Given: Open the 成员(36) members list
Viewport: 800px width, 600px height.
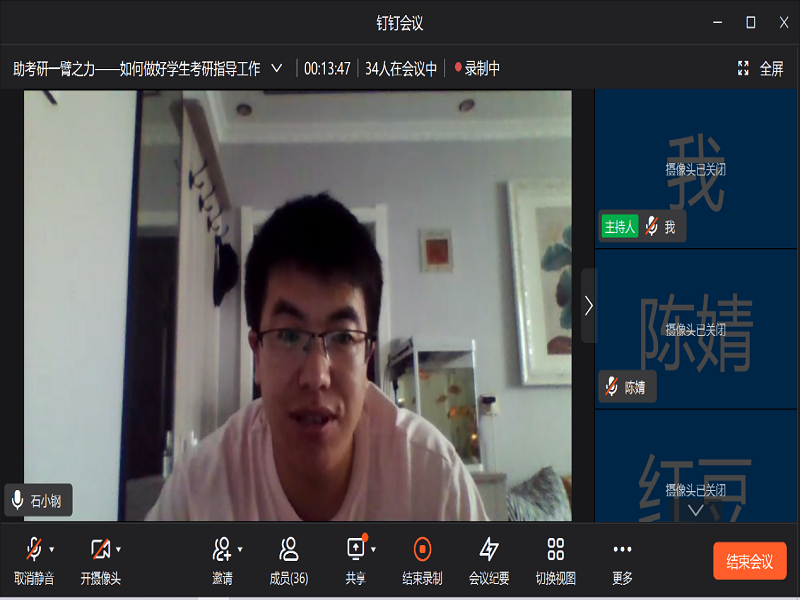Looking at the screenshot, I should coord(289,549).
